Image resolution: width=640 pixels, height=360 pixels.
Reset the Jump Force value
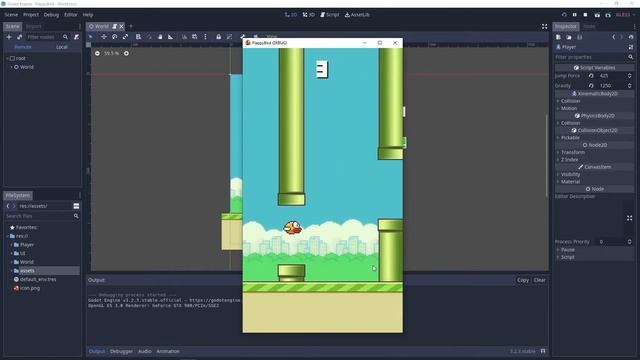tap(591, 76)
